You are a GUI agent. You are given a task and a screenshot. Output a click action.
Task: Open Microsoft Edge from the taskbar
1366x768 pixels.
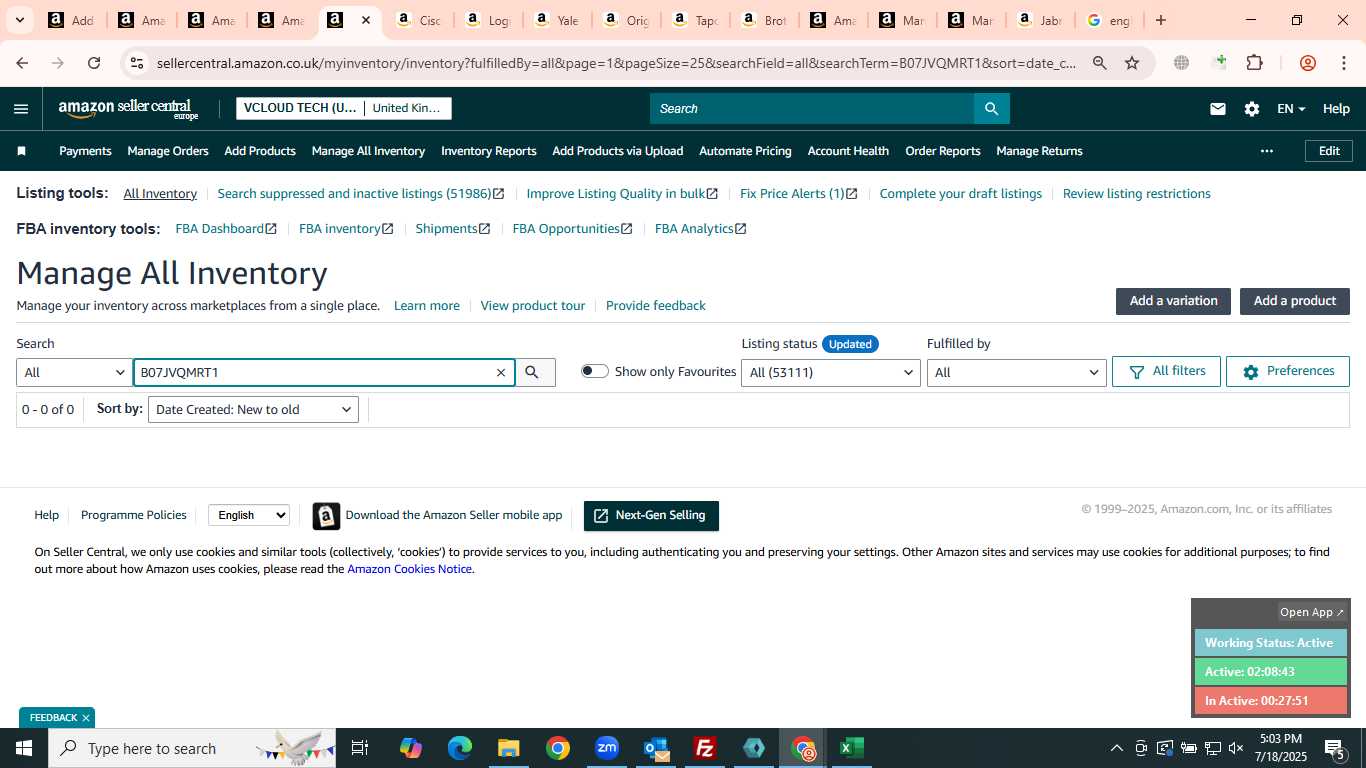(x=460, y=748)
